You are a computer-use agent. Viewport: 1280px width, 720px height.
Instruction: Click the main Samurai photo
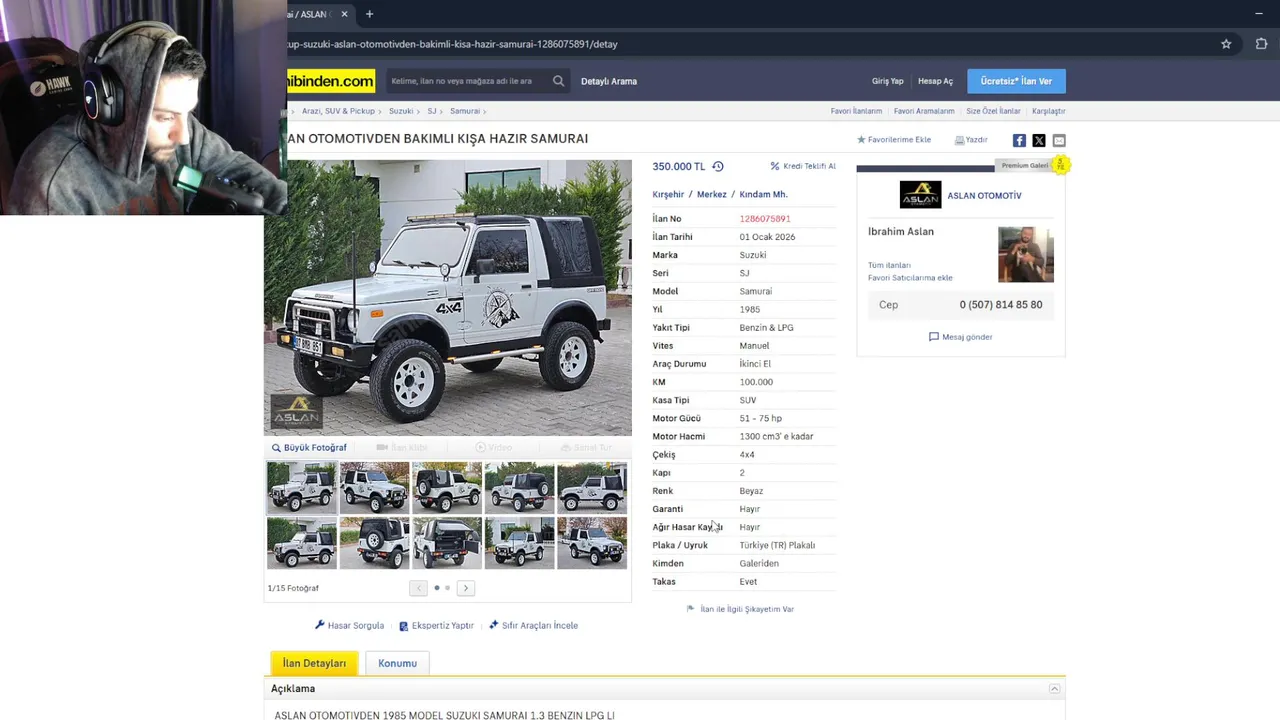tap(448, 298)
